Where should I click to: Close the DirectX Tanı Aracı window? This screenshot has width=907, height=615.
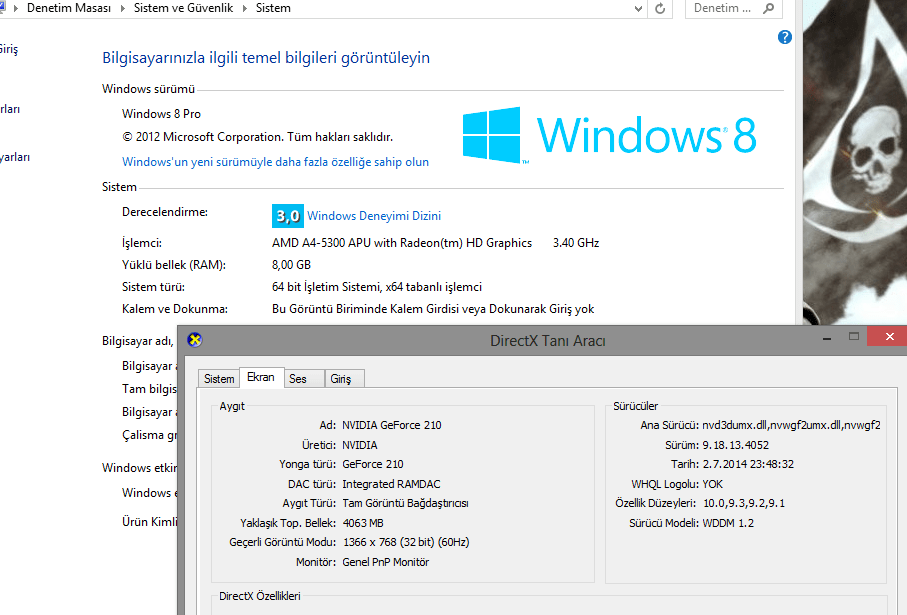[x=889, y=336]
